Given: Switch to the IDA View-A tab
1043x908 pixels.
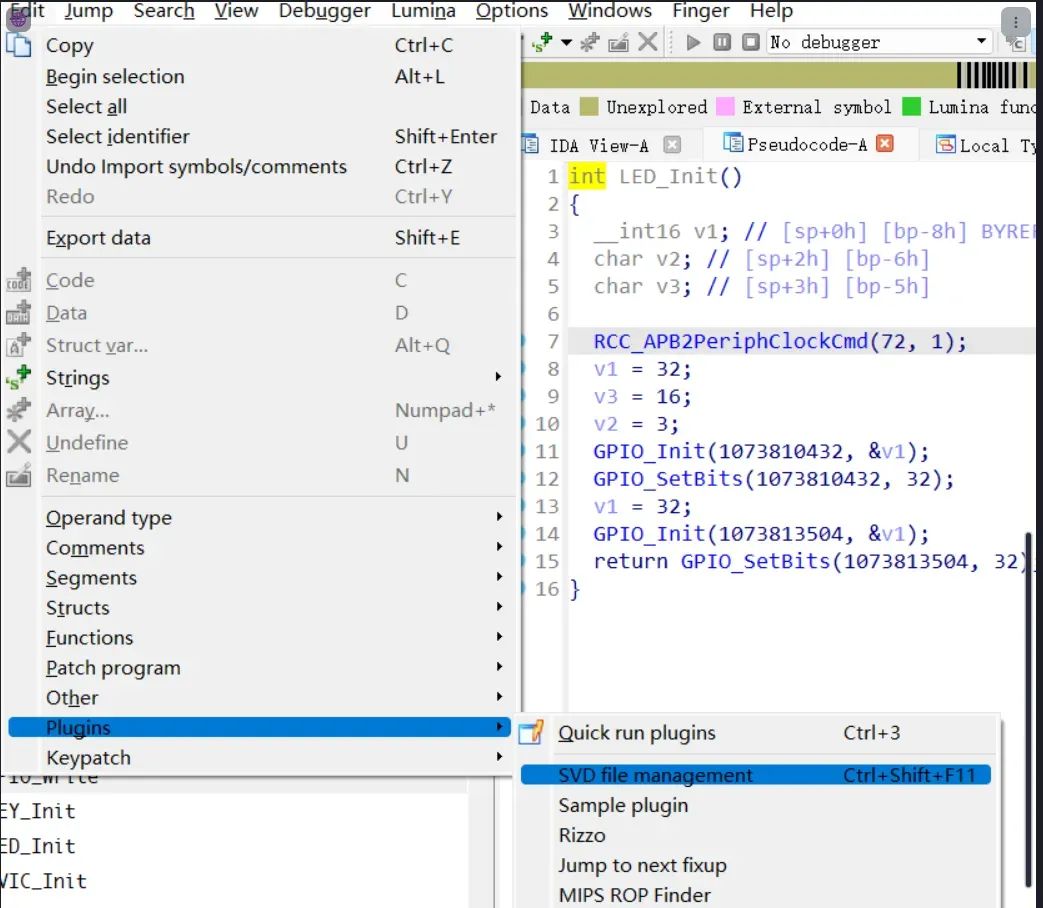Looking at the screenshot, I should [601, 144].
